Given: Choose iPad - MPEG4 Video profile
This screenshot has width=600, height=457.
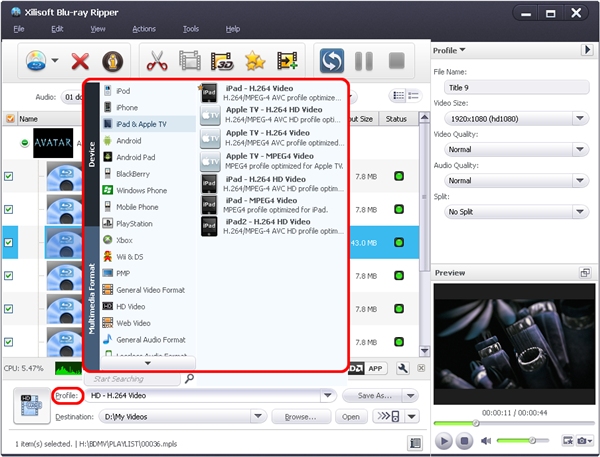Looking at the screenshot, I should click(272, 205).
